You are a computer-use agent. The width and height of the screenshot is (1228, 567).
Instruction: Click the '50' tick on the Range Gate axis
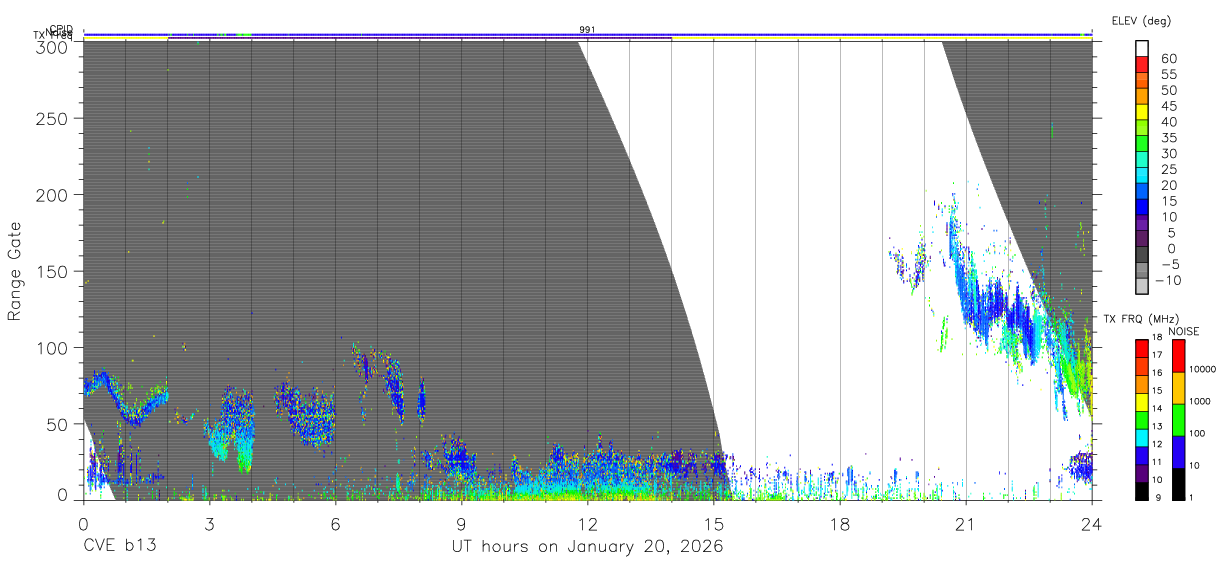pyautogui.click(x=59, y=424)
